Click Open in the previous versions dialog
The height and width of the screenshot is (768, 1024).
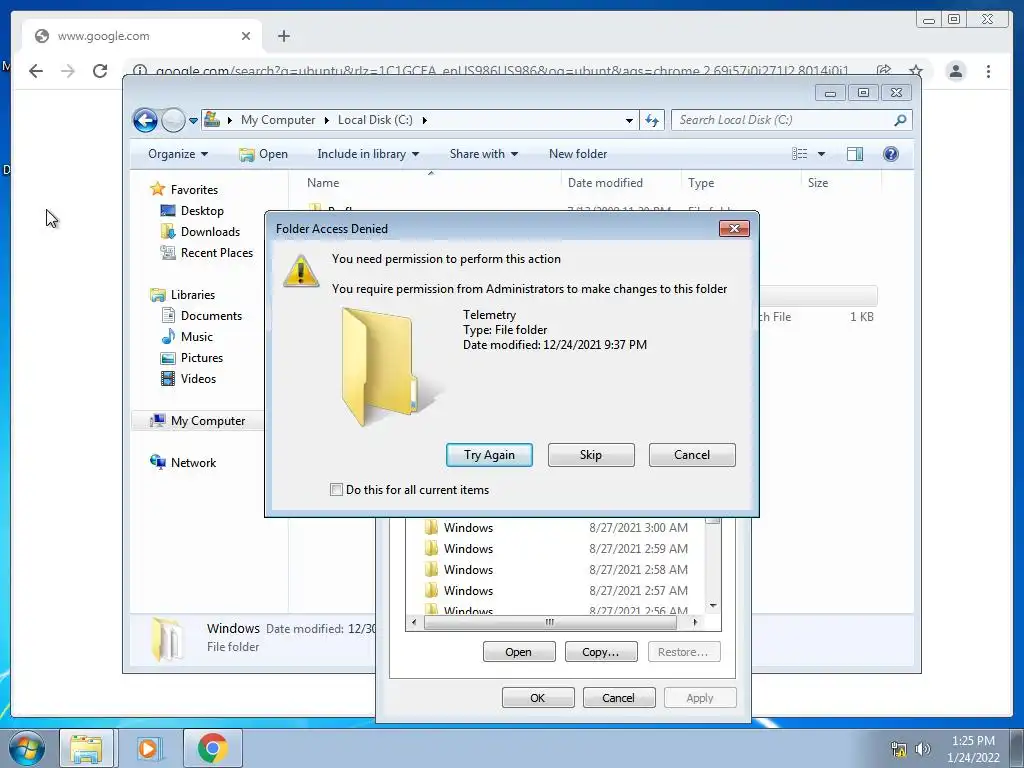[x=519, y=652]
